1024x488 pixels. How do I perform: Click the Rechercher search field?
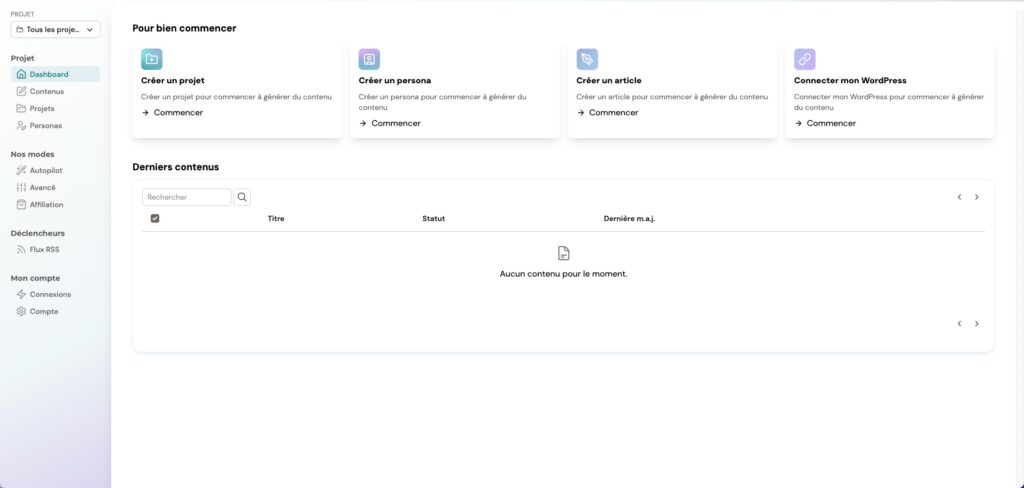pos(187,197)
